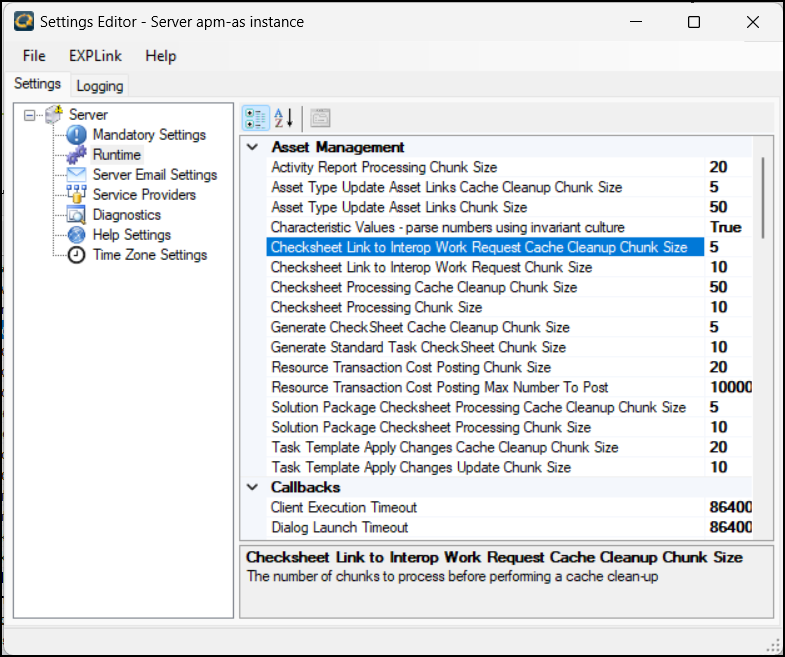Click the Time Zone Settings clock icon
This screenshot has height=657, width=785.
coord(77,255)
